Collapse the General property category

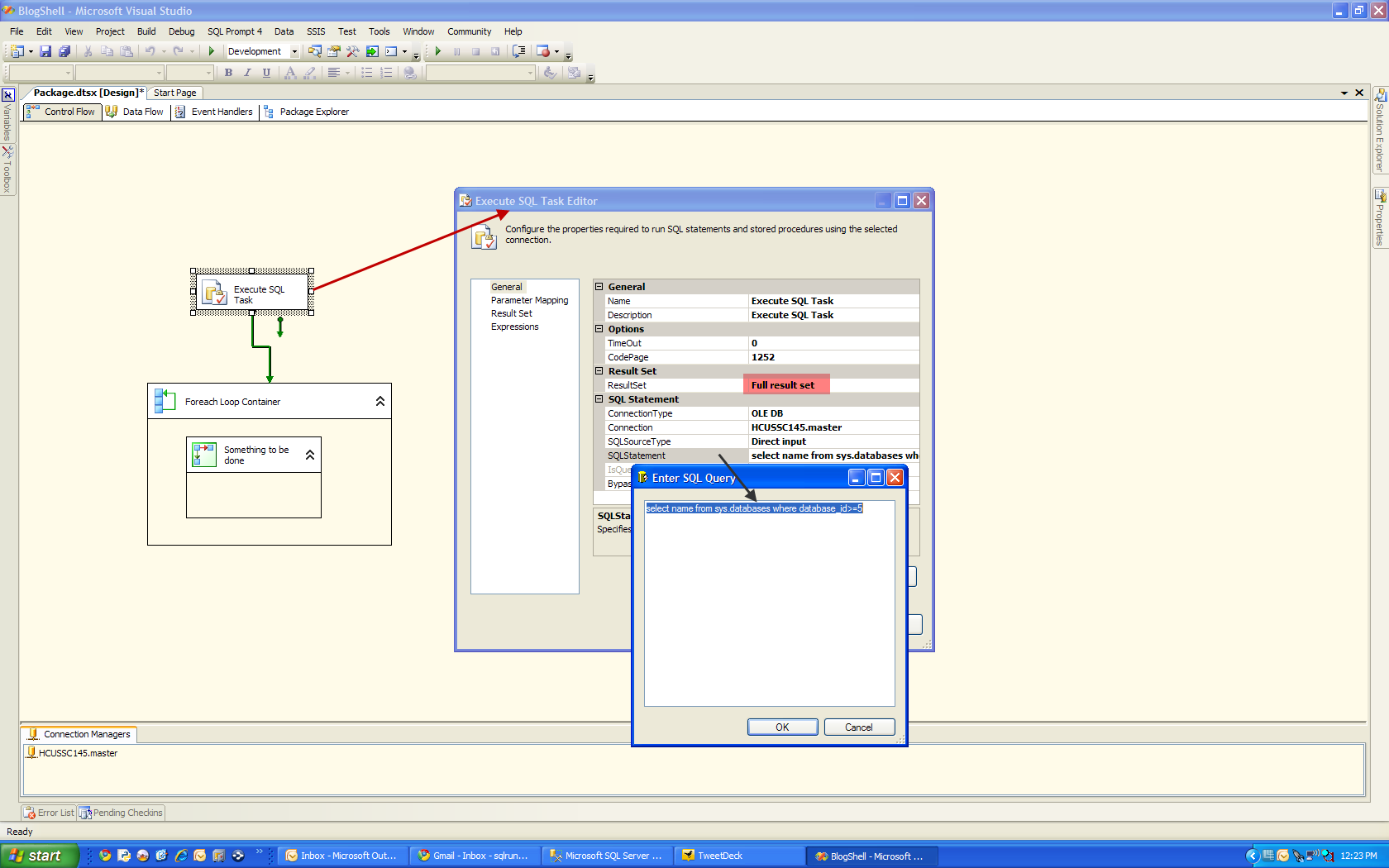(x=599, y=287)
